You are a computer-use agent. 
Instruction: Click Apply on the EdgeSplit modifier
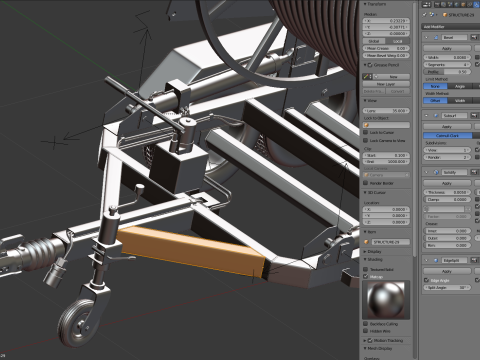(x=447, y=271)
